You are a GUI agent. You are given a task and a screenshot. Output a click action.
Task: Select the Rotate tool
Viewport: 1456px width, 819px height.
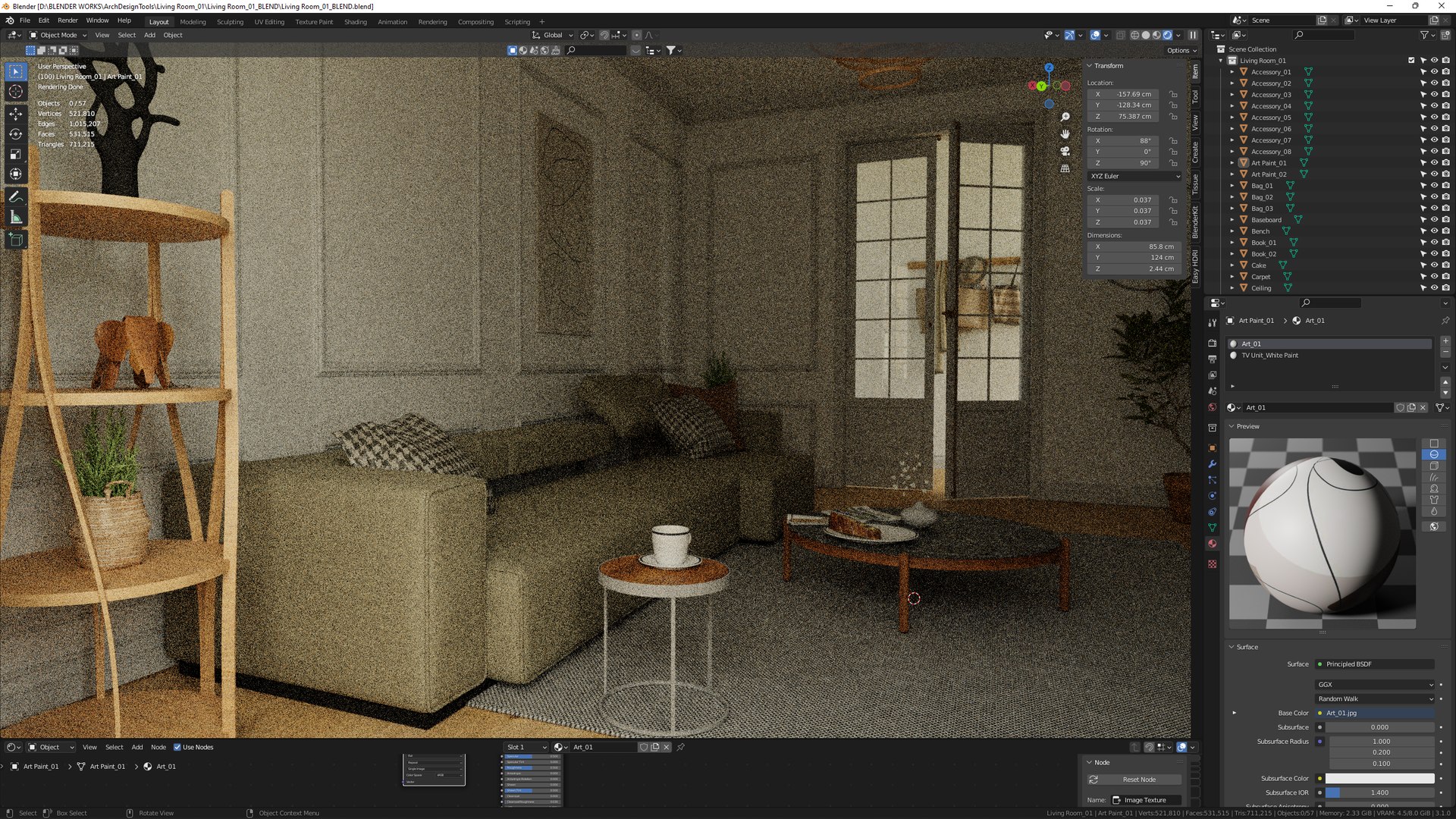pos(15,134)
